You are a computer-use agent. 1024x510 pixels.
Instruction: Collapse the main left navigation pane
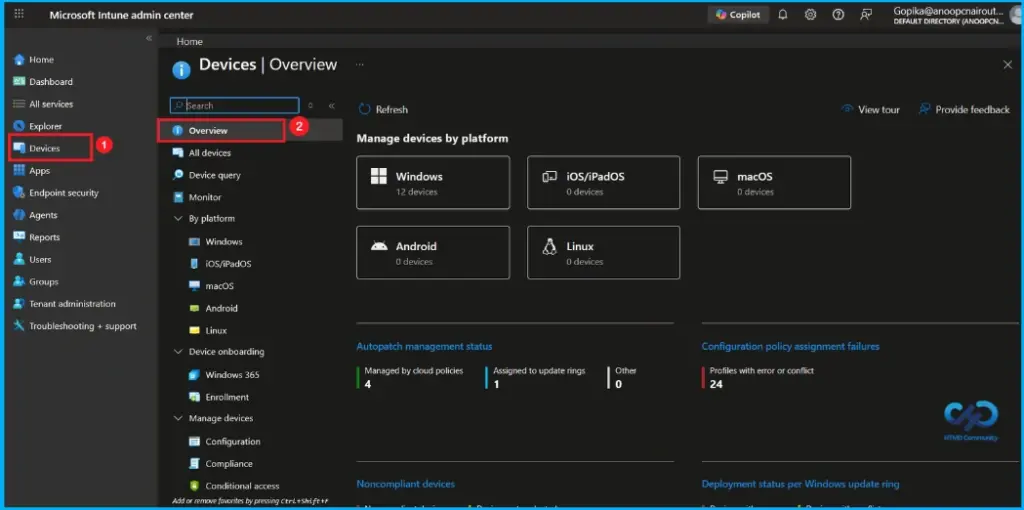point(148,39)
